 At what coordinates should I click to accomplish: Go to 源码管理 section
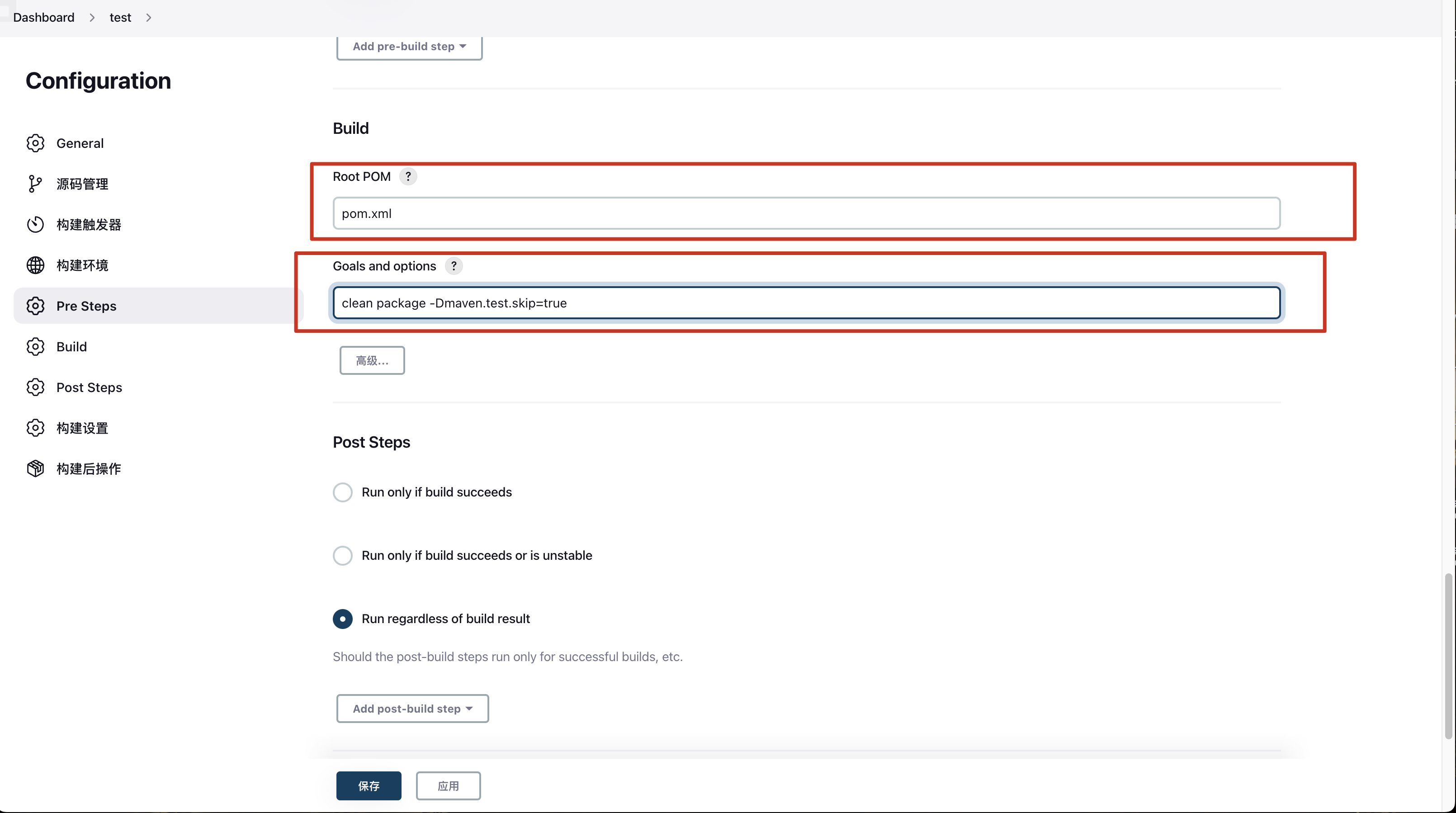158,184
